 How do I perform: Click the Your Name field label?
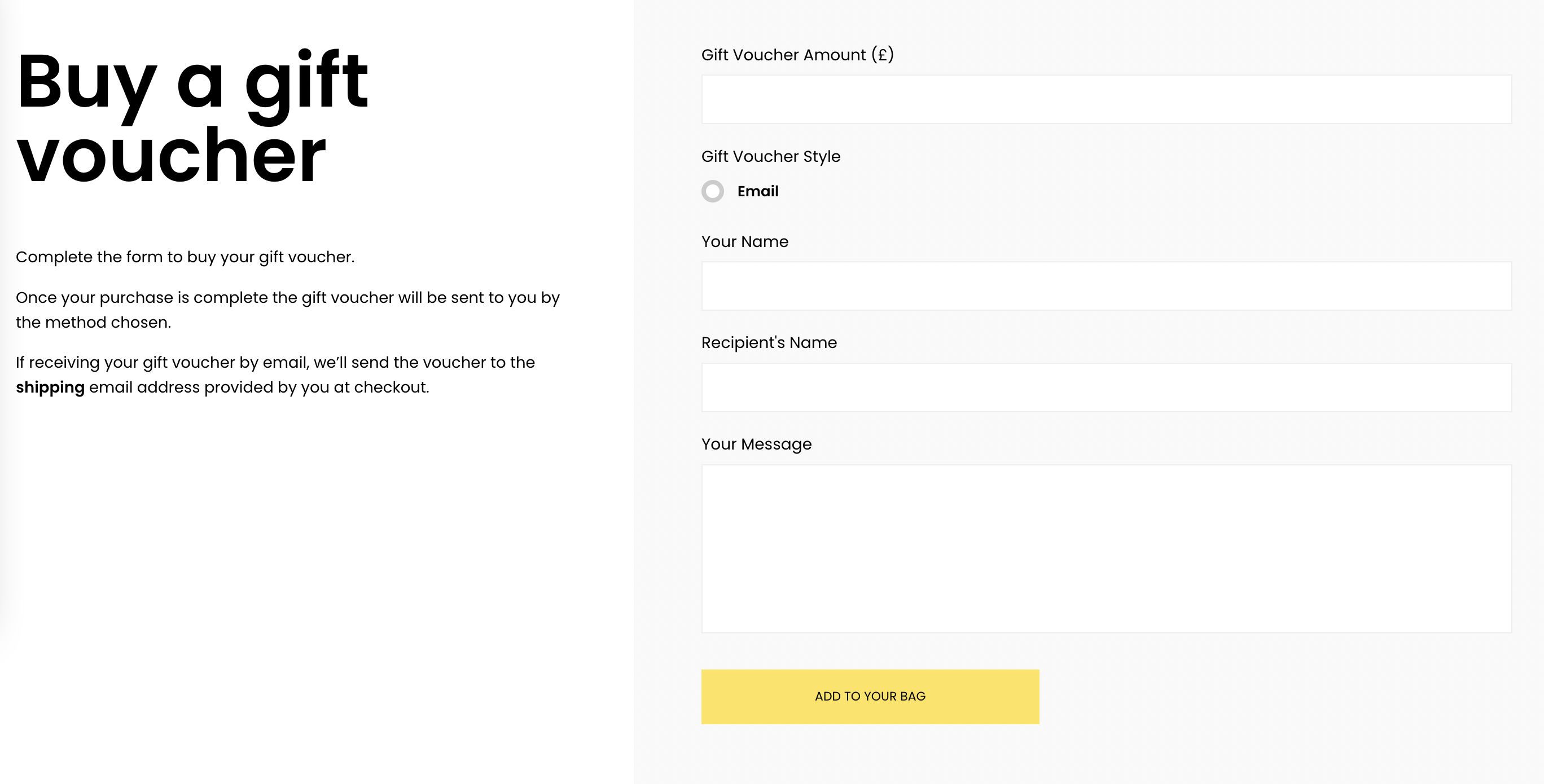(x=744, y=241)
